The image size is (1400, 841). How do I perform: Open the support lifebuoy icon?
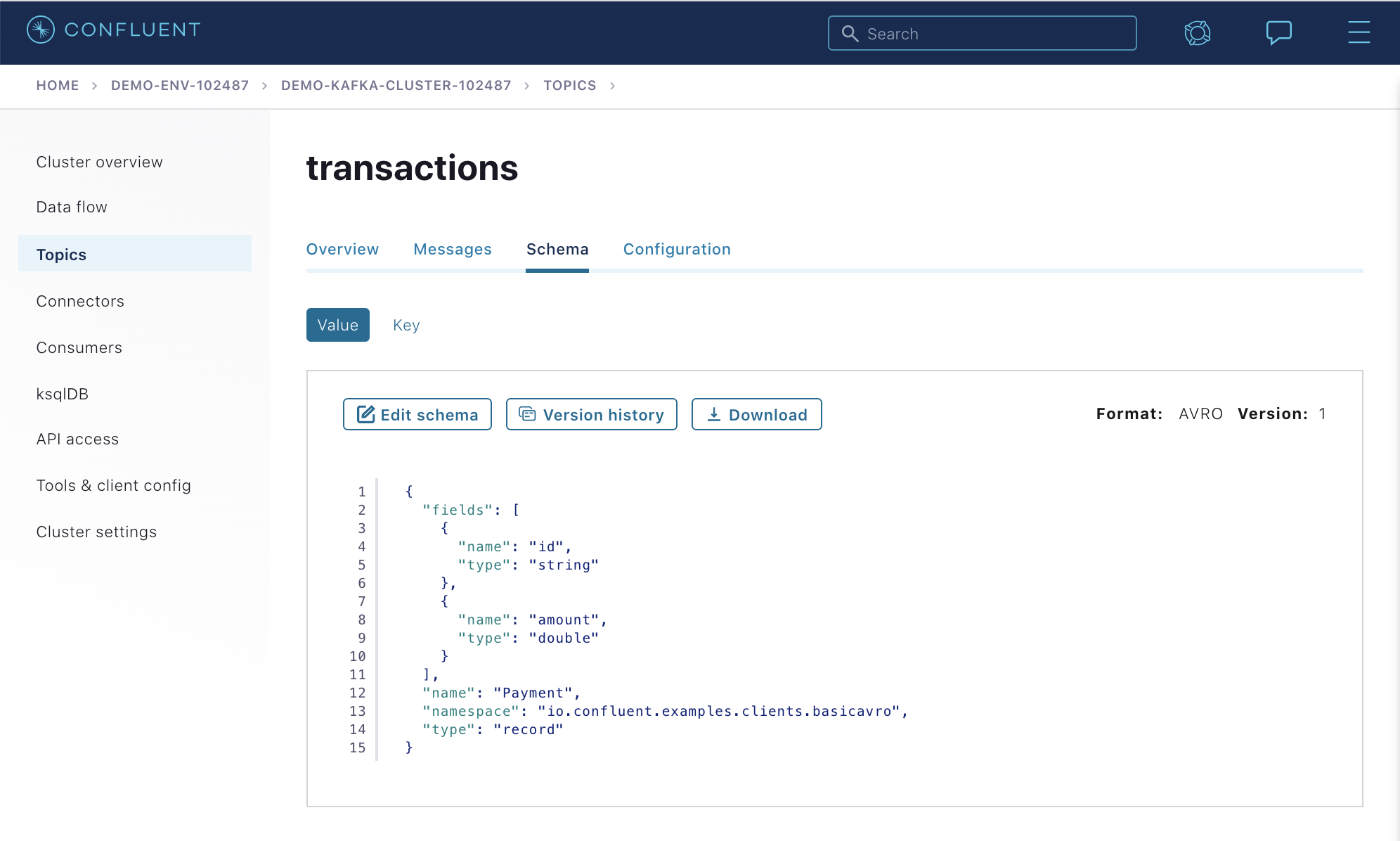[1197, 33]
